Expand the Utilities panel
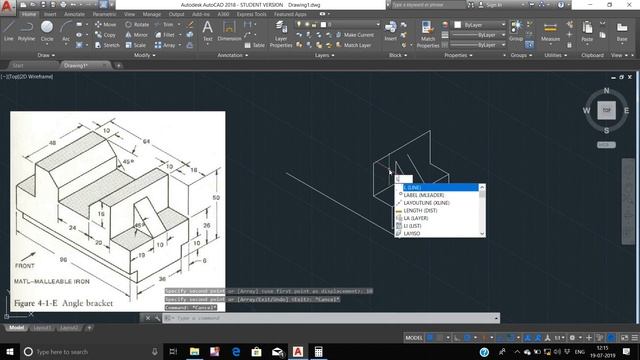The image size is (640, 360). pyautogui.click(x=556, y=55)
